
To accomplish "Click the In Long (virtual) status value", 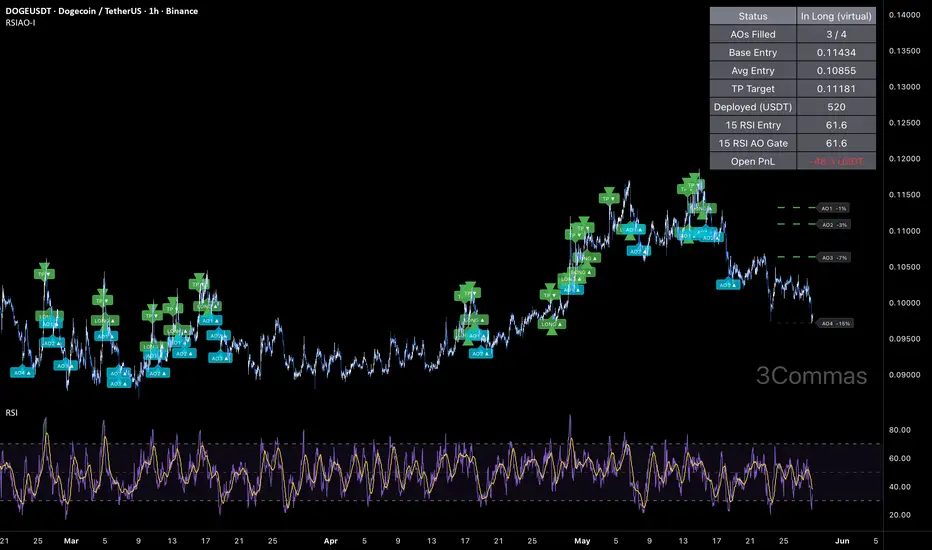I will 836,16.
